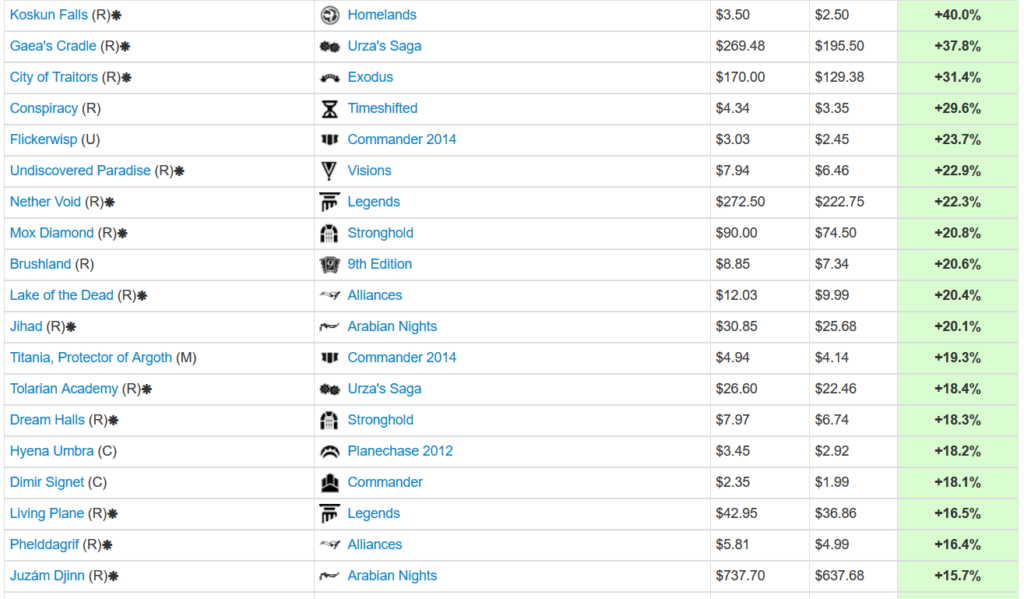1024x599 pixels.
Task: Open the City of Traitors card page
Action: (54, 78)
